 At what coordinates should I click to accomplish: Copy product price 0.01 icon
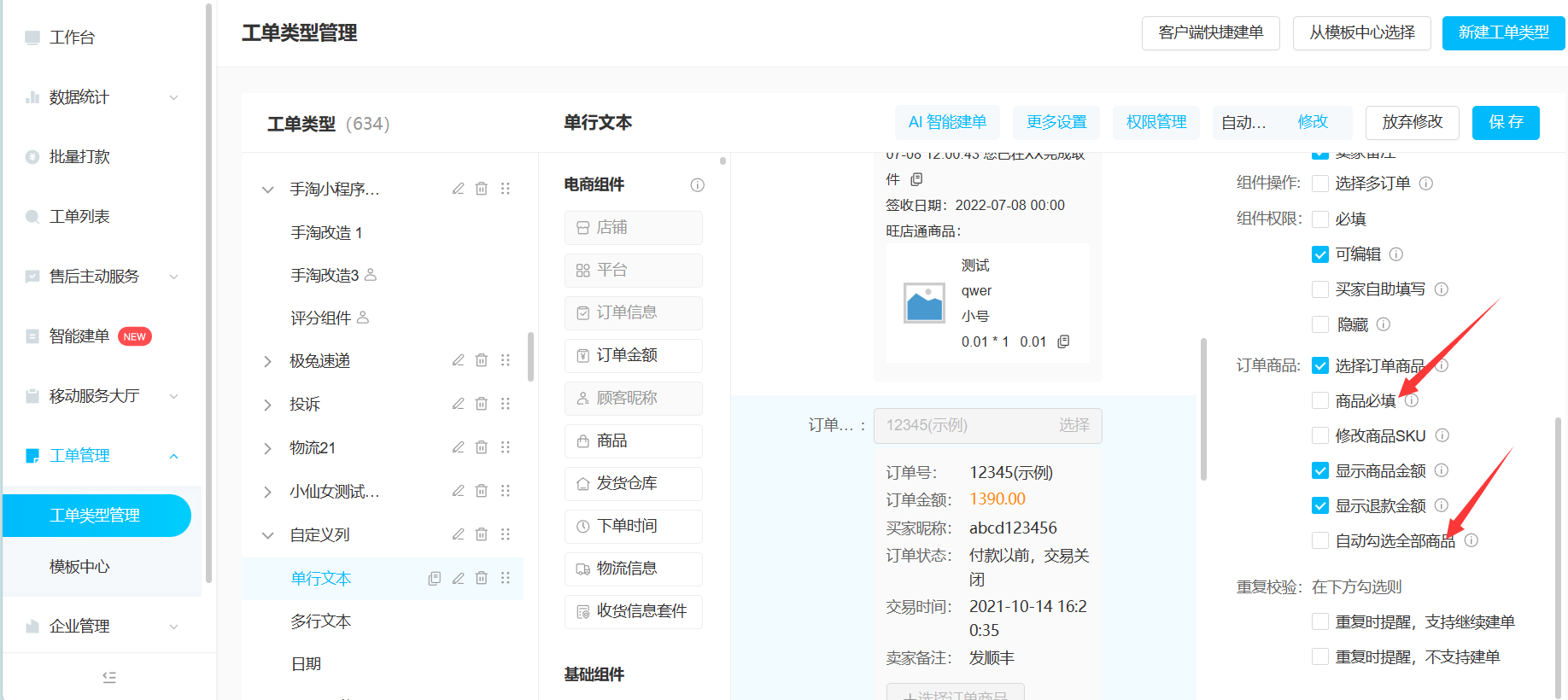click(1063, 341)
